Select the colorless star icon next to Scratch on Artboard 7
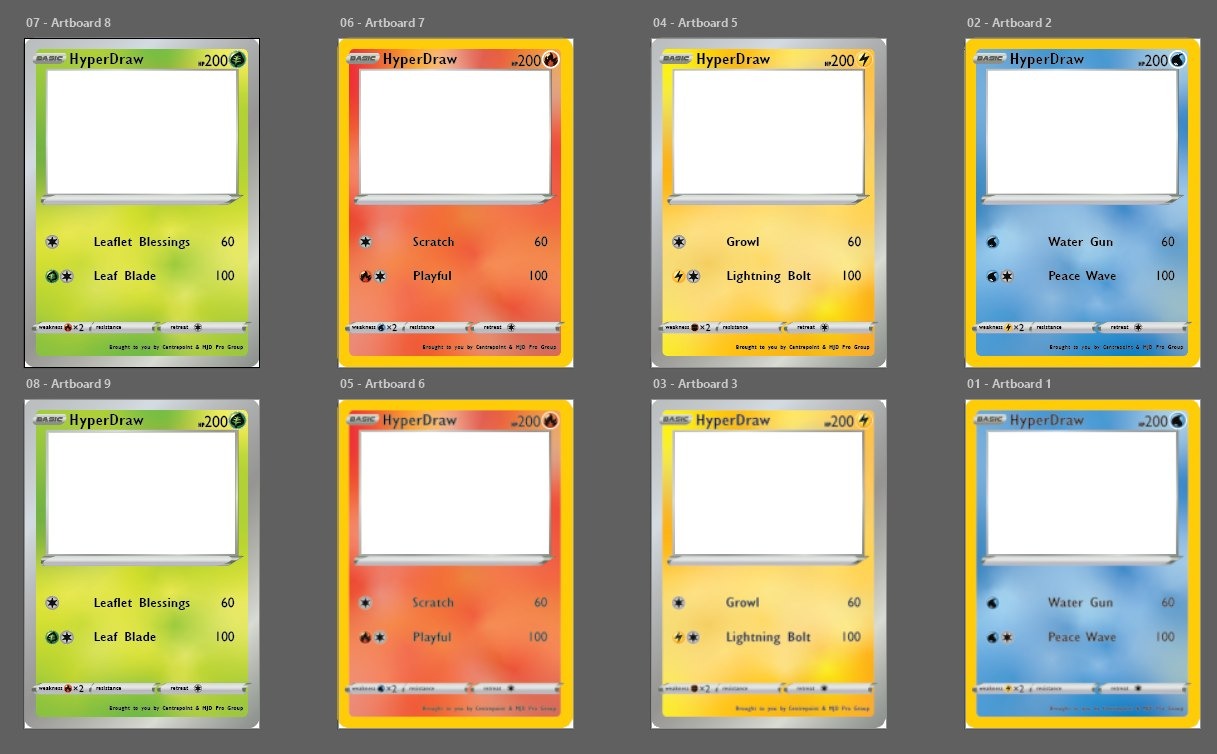Viewport: 1217px width, 754px height. [x=366, y=242]
